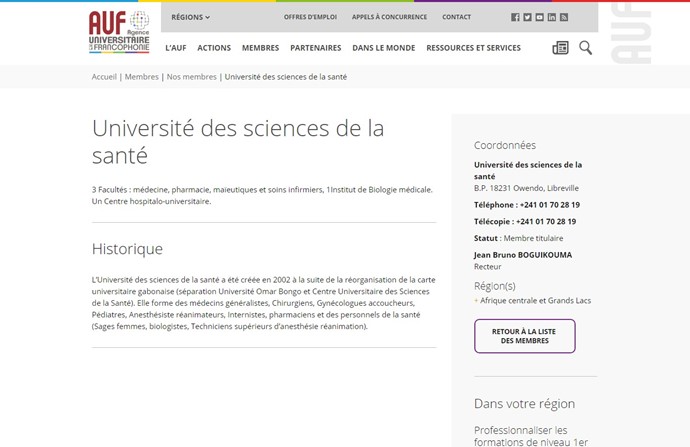
Task: Open the Actions menu
Action: click(214, 48)
